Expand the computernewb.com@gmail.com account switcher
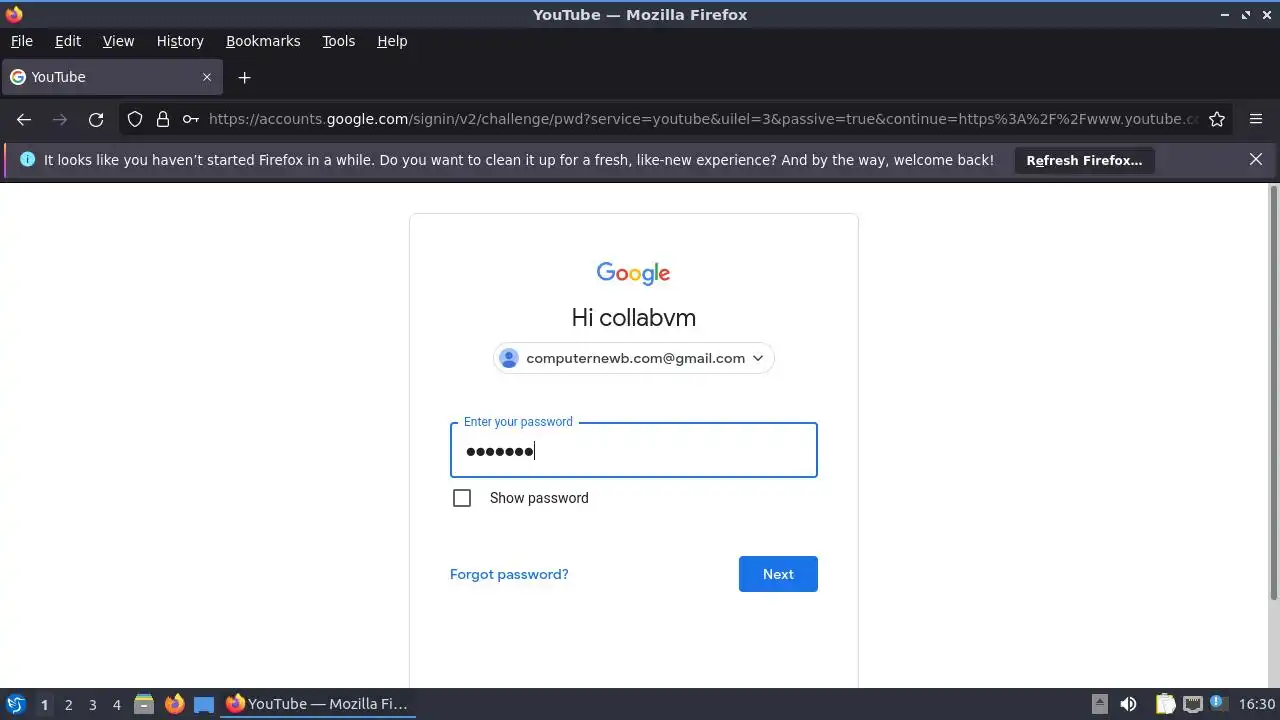Image resolution: width=1280 pixels, height=720 pixels. point(634,358)
